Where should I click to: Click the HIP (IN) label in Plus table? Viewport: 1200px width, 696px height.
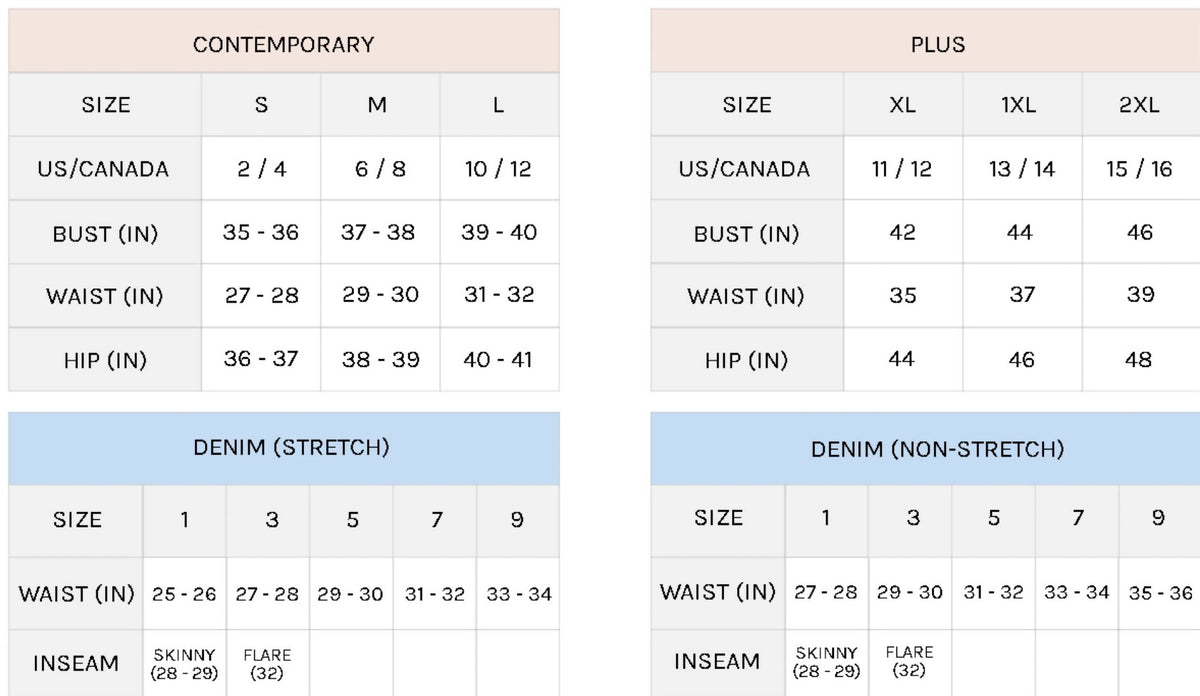(746, 360)
